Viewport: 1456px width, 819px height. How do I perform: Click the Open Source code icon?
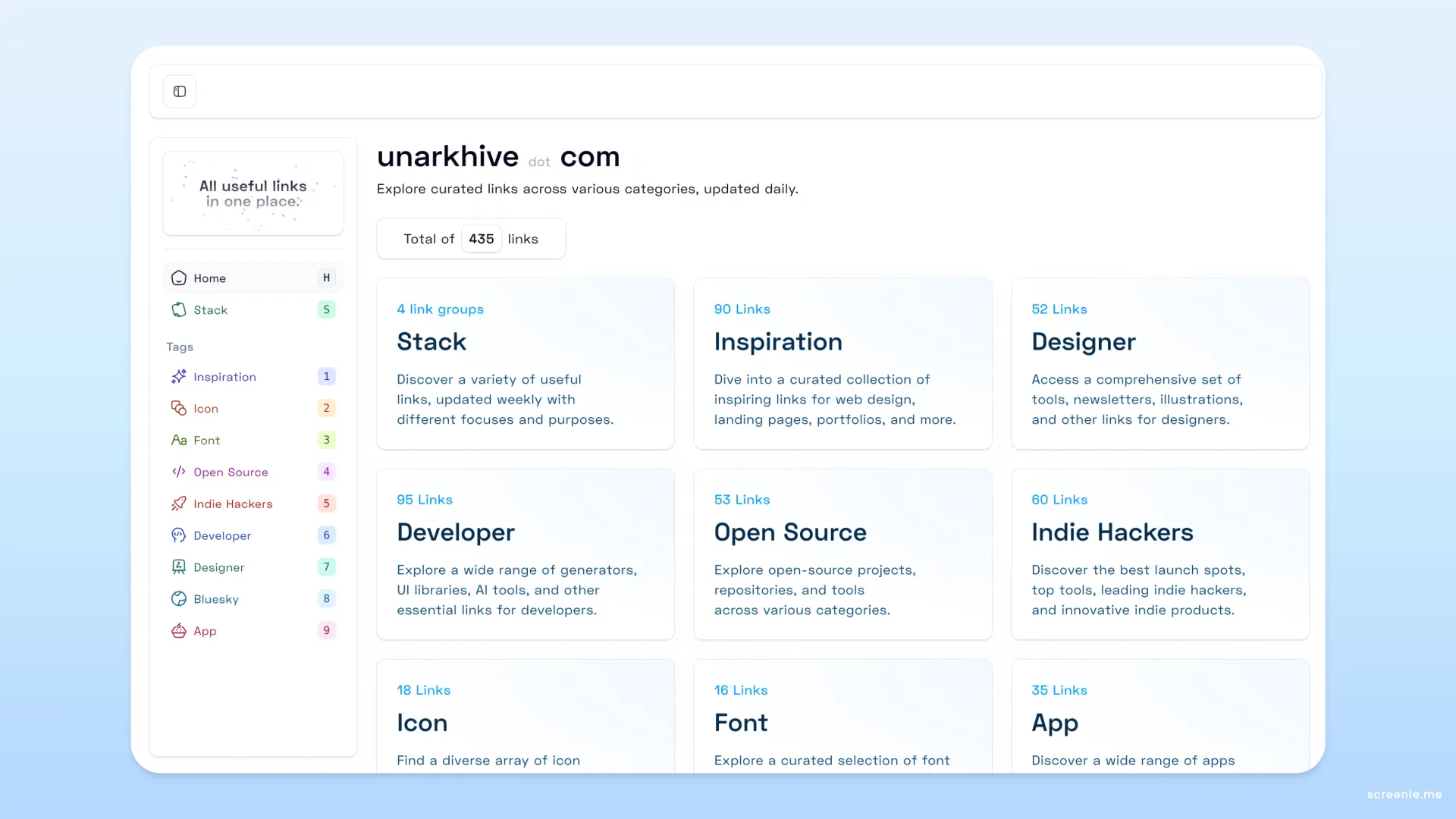pos(179,472)
